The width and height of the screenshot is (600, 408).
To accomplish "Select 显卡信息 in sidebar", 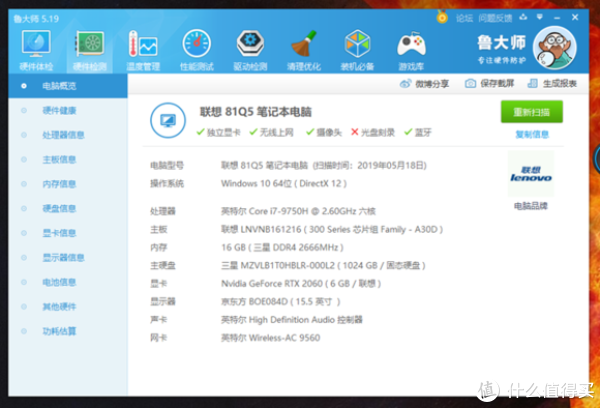I will [x=68, y=233].
